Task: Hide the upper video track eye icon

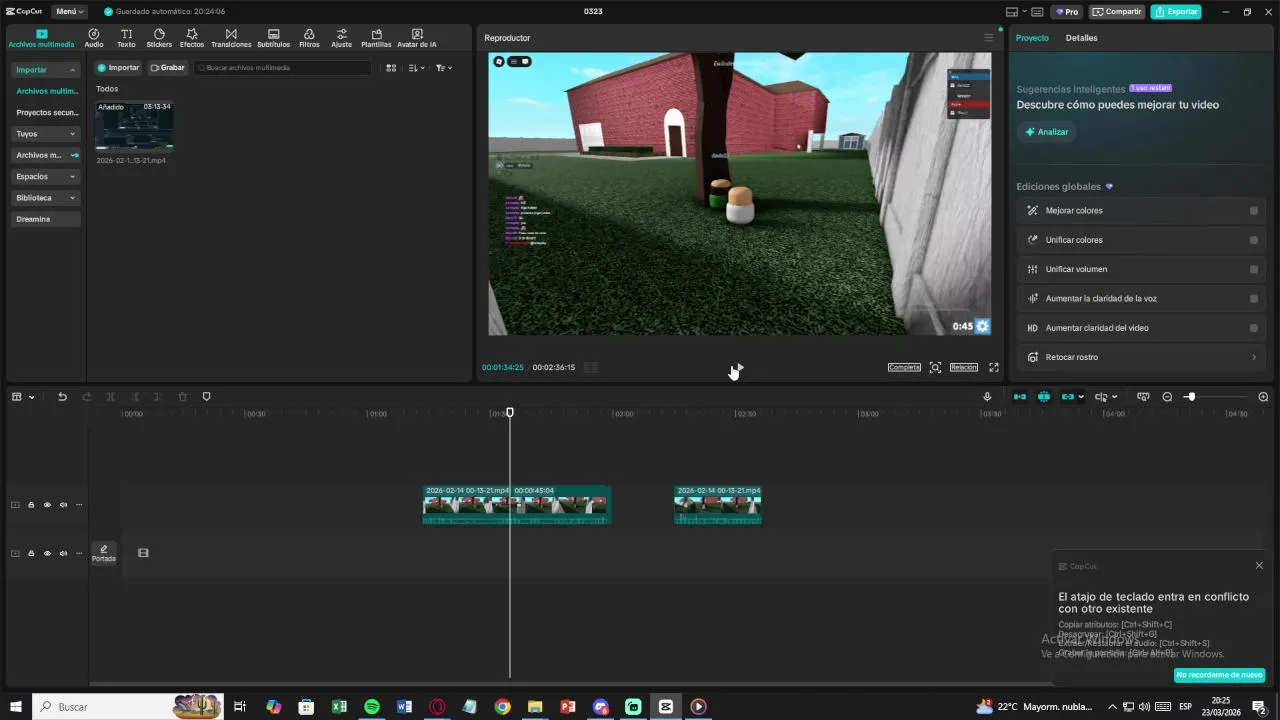Action: 47,505
